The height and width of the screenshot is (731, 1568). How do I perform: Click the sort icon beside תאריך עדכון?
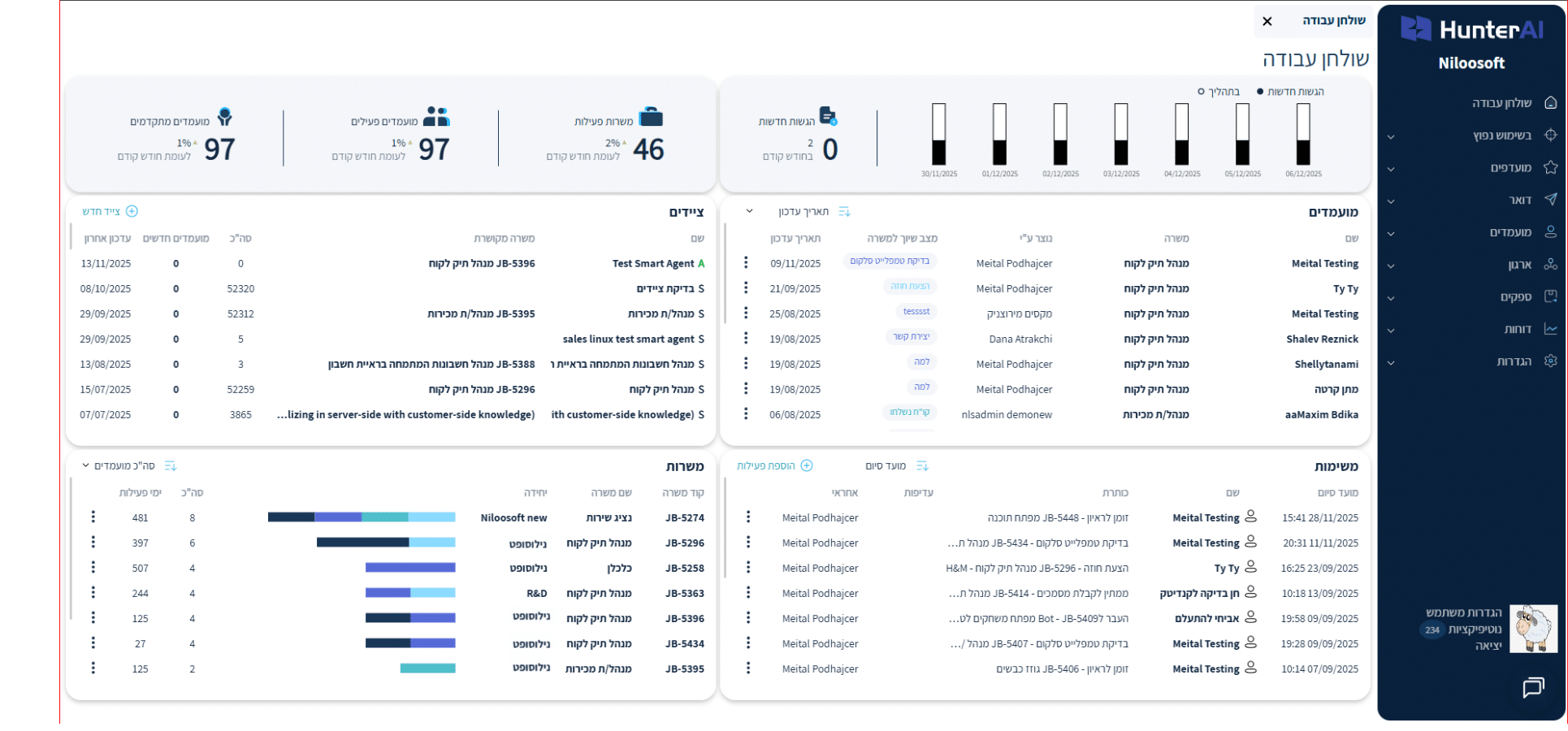click(844, 211)
